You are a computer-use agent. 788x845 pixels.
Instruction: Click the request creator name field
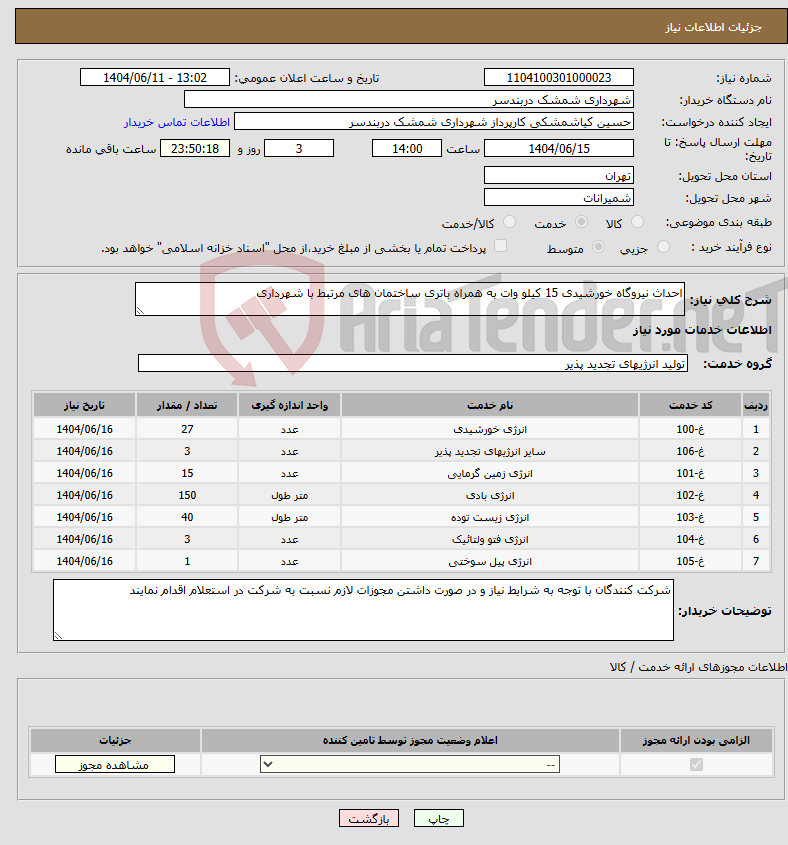[434, 122]
